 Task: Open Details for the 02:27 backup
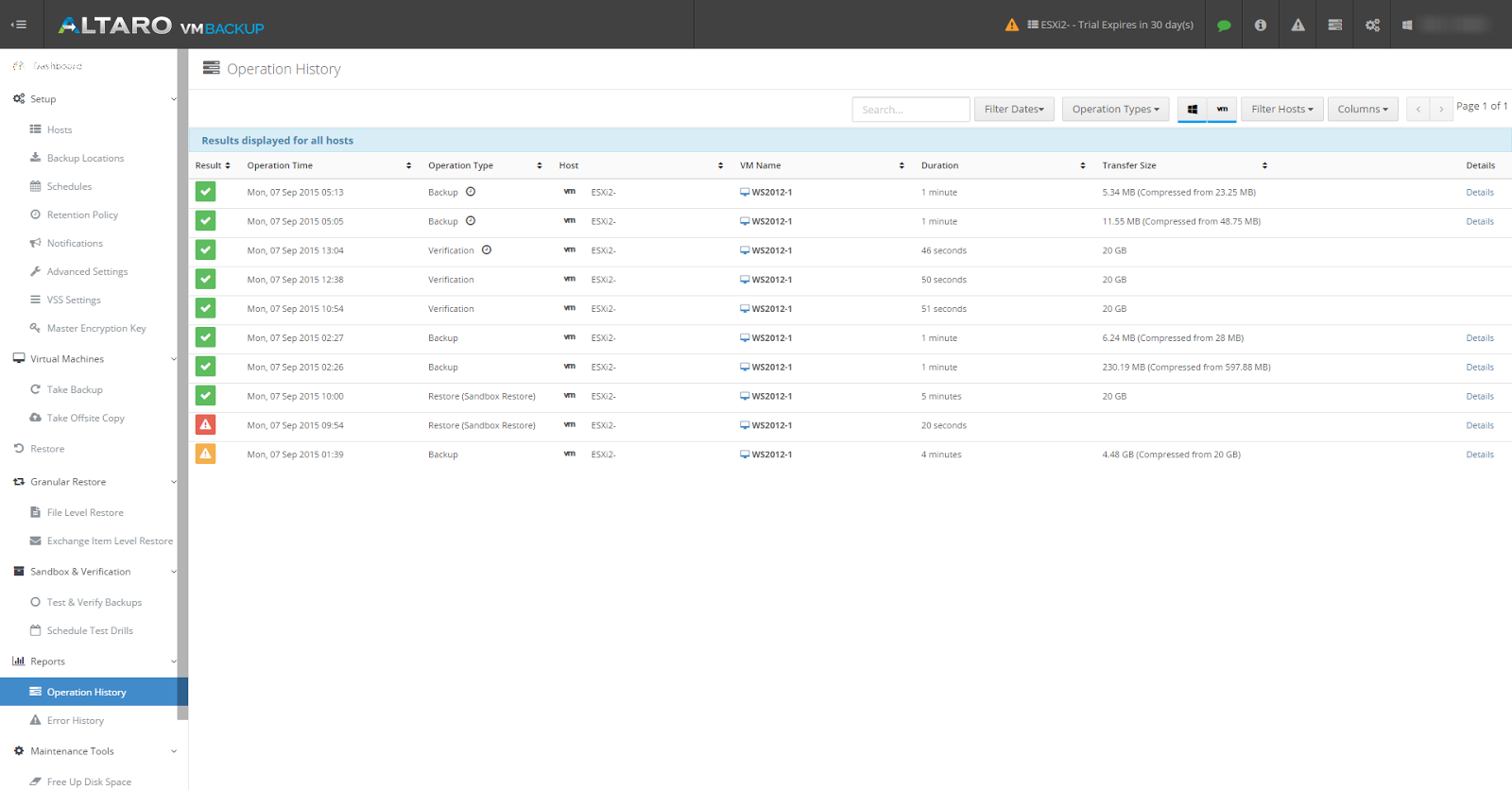(x=1480, y=338)
